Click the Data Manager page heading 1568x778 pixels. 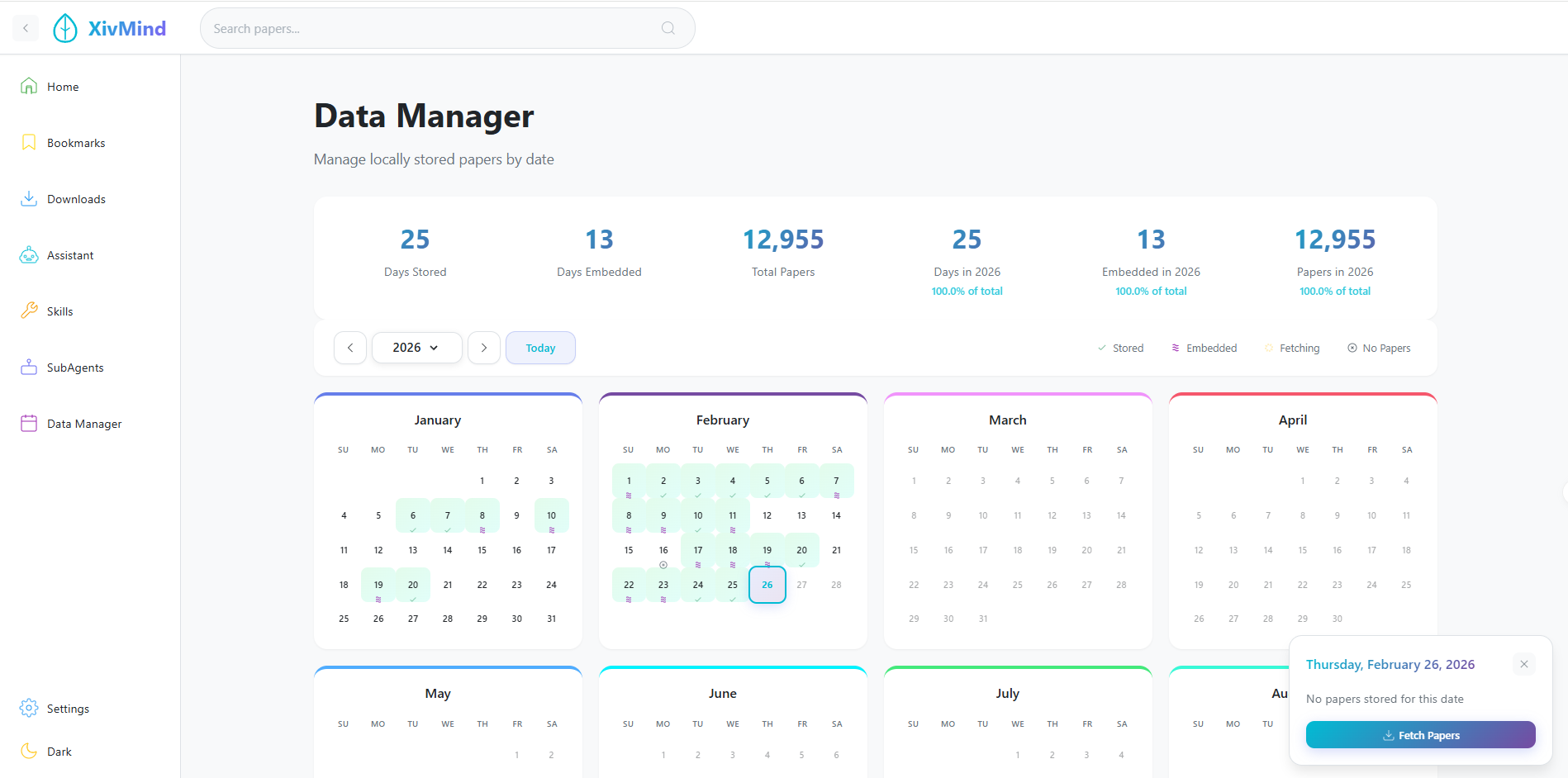point(424,116)
